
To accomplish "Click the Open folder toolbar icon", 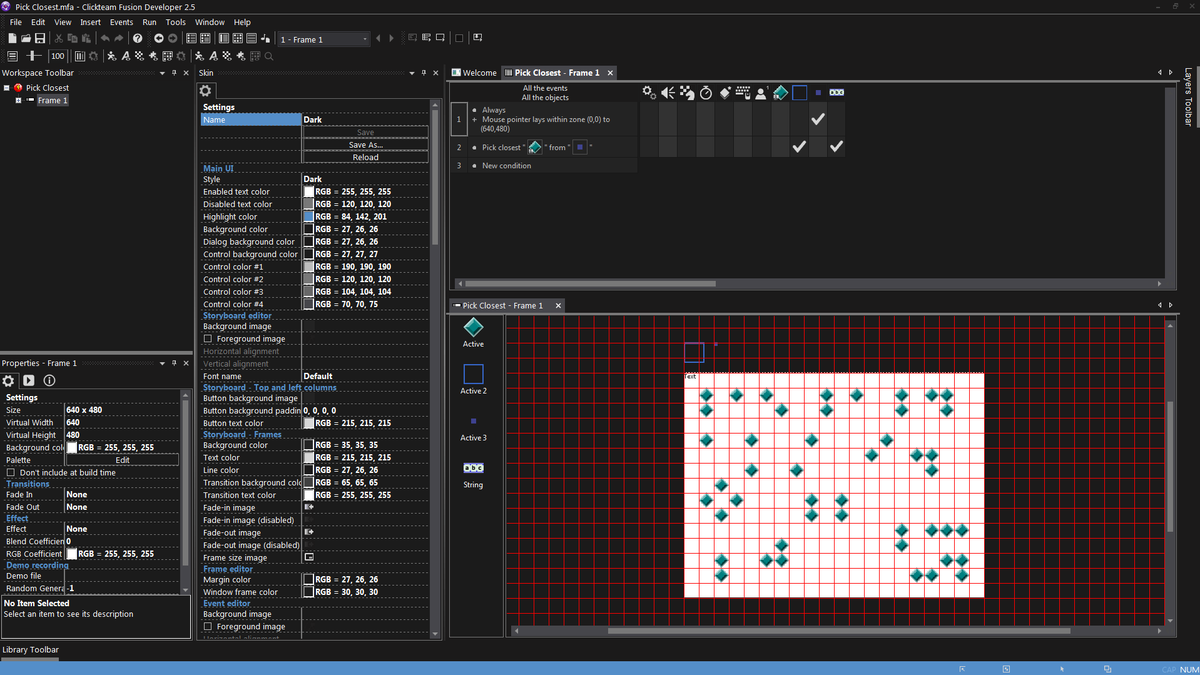I will (26, 38).
